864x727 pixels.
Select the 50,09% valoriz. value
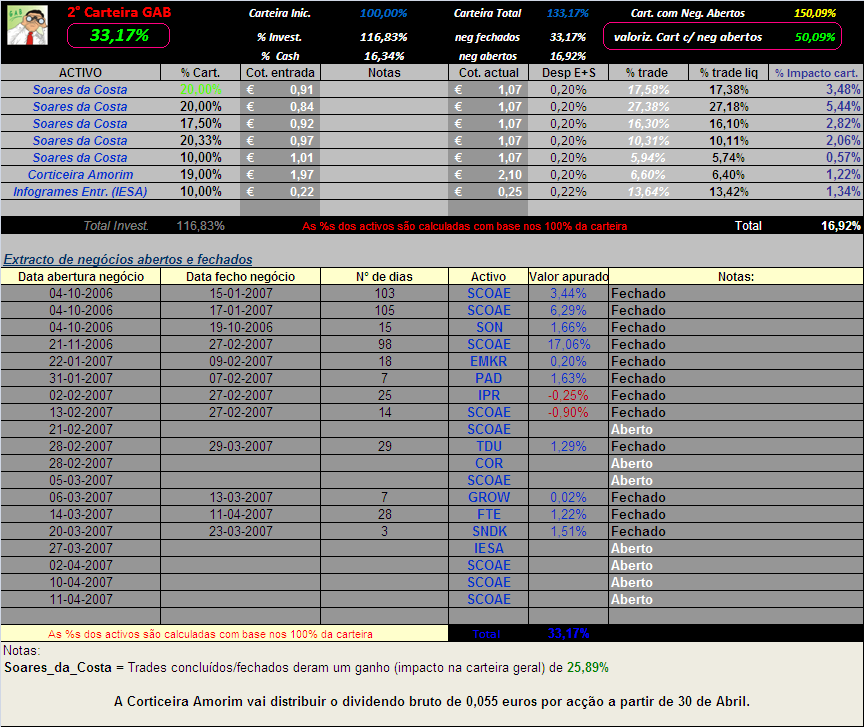pyautogui.click(x=815, y=37)
